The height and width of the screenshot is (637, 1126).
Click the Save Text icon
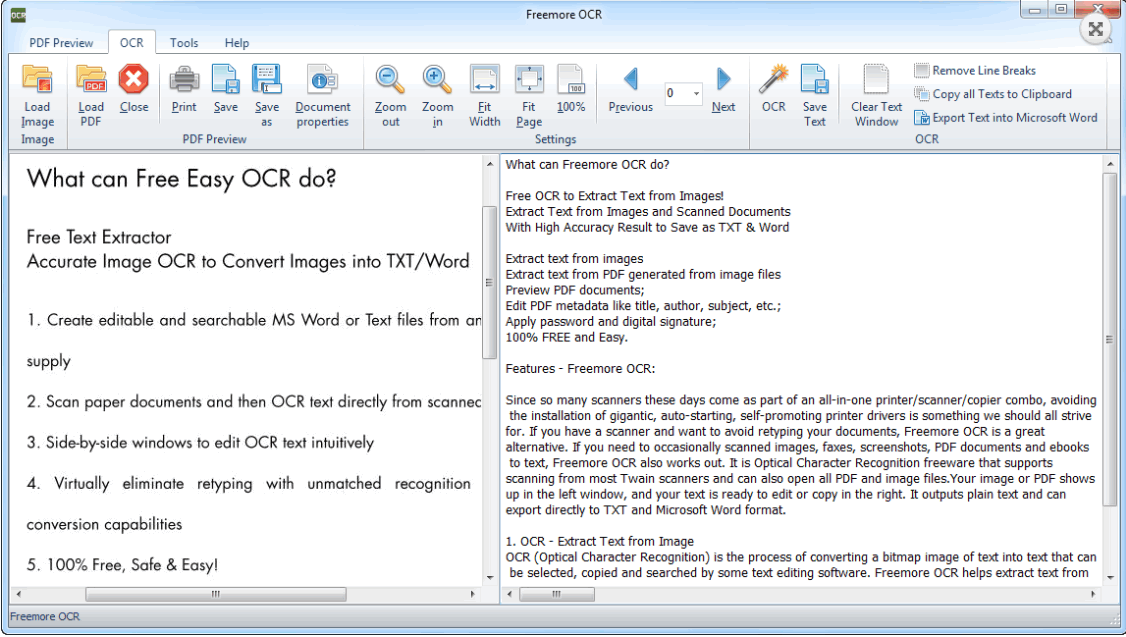point(814,79)
